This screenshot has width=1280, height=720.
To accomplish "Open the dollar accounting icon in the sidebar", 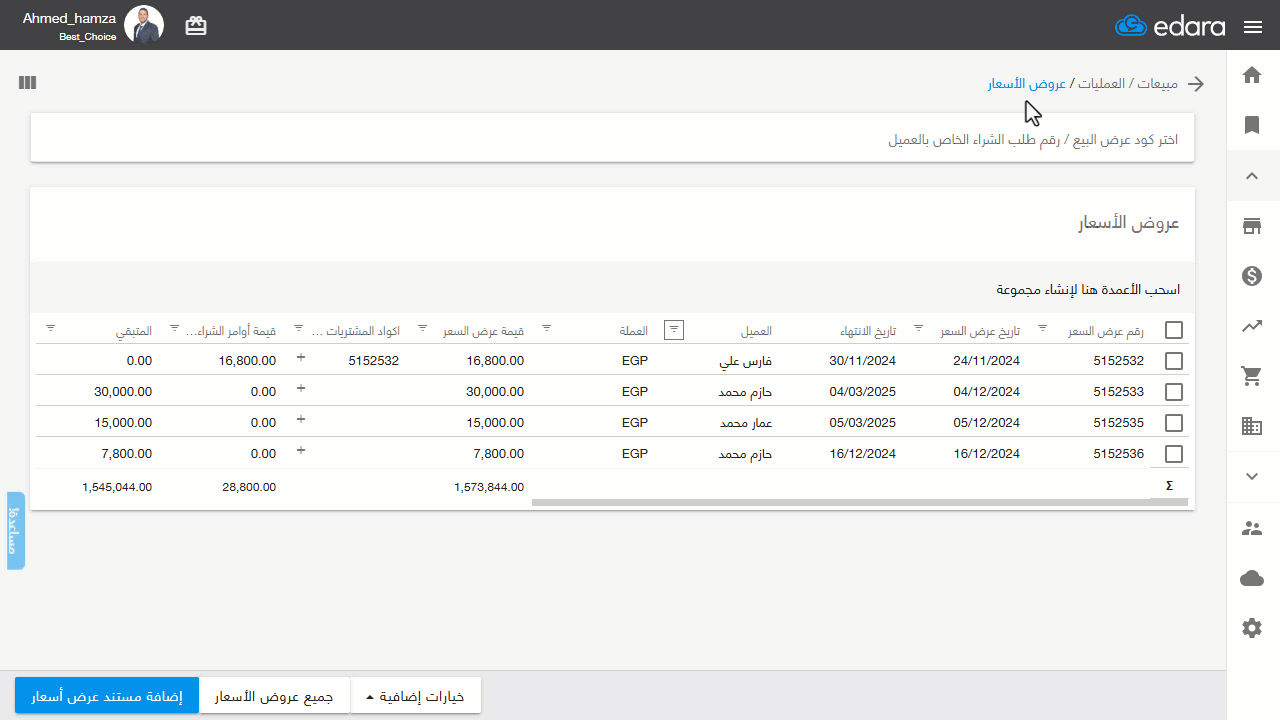I will coord(1252,276).
